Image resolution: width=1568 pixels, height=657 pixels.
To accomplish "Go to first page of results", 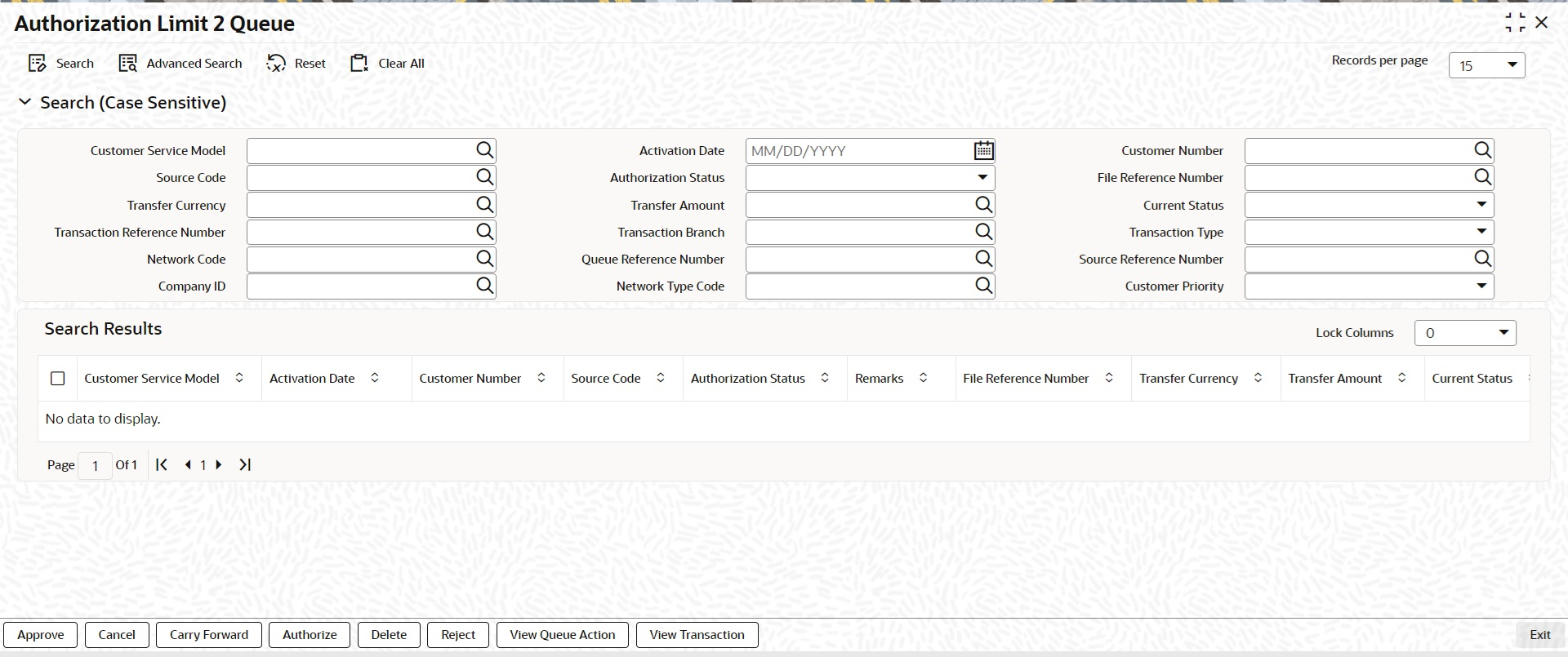I will [162, 464].
